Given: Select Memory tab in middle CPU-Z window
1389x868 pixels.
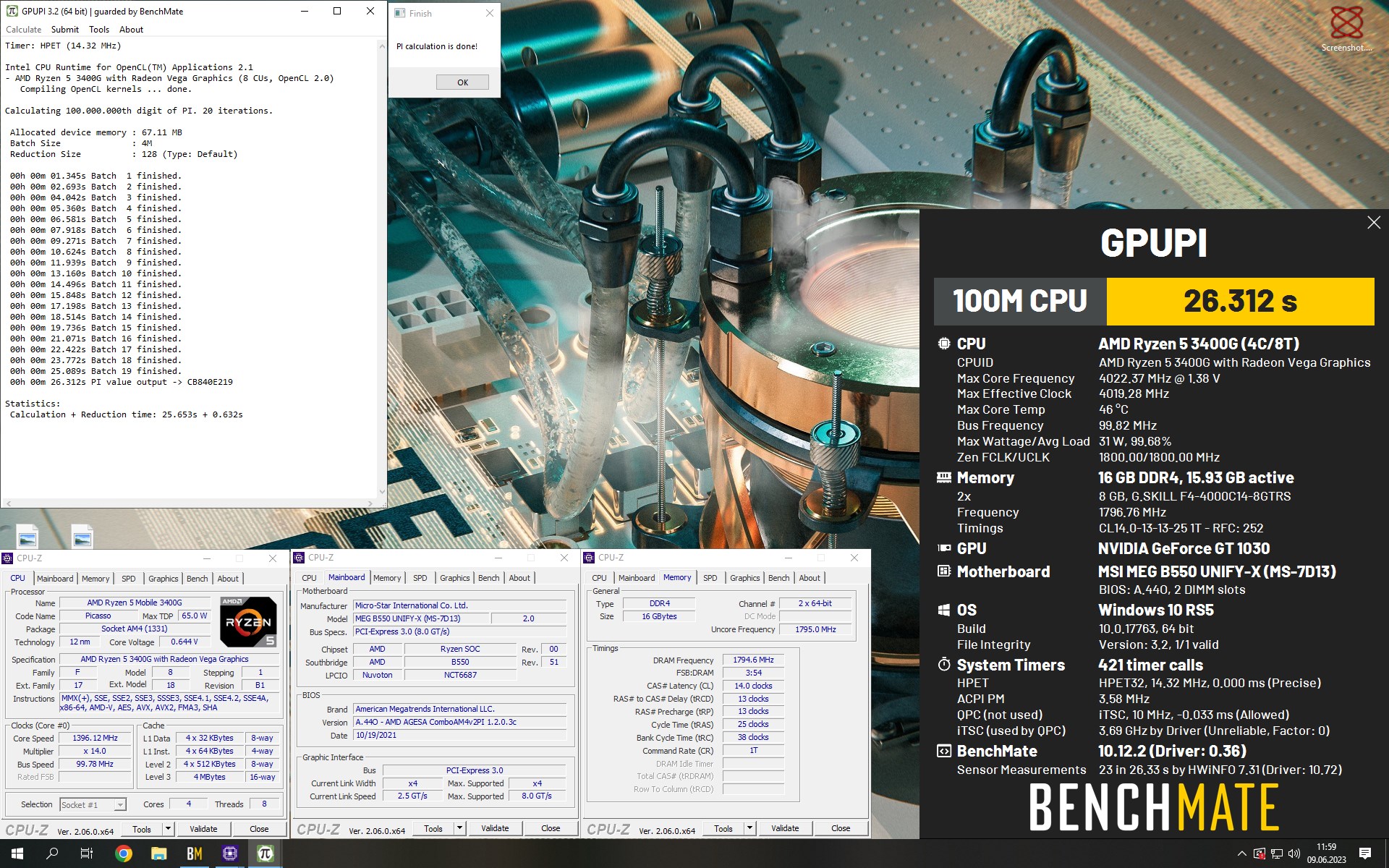Looking at the screenshot, I should pyautogui.click(x=387, y=578).
